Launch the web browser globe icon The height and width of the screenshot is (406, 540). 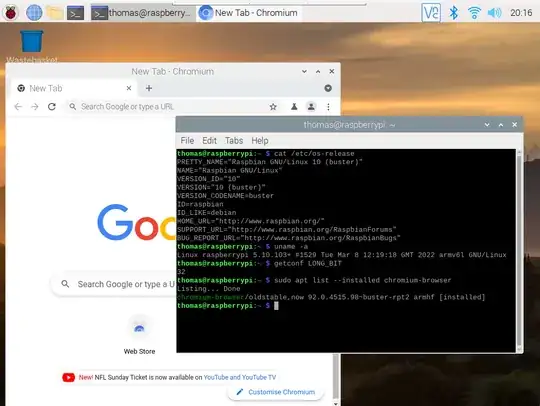[x=34, y=13]
